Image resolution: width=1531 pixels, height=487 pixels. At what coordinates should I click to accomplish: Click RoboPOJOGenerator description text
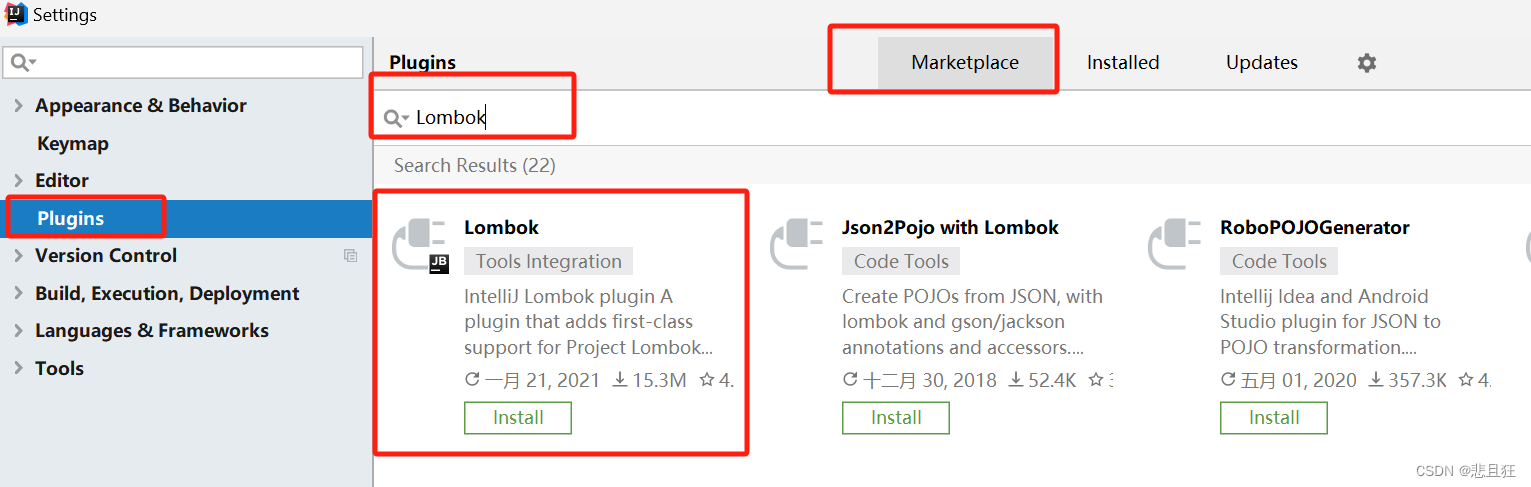click(1330, 323)
